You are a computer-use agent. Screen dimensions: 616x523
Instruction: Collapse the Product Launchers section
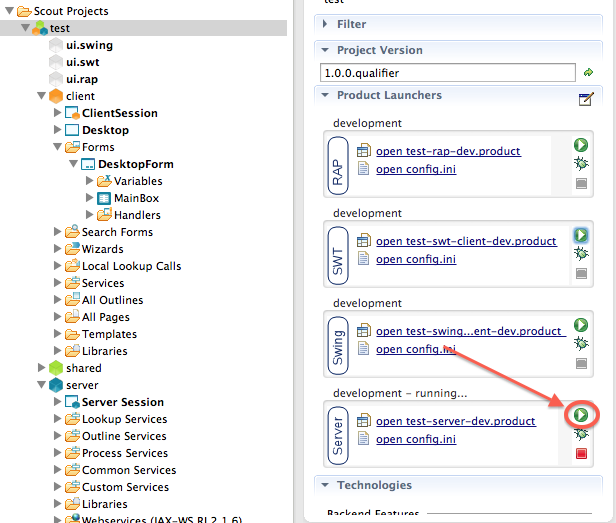pyautogui.click(x=324, y=95)
